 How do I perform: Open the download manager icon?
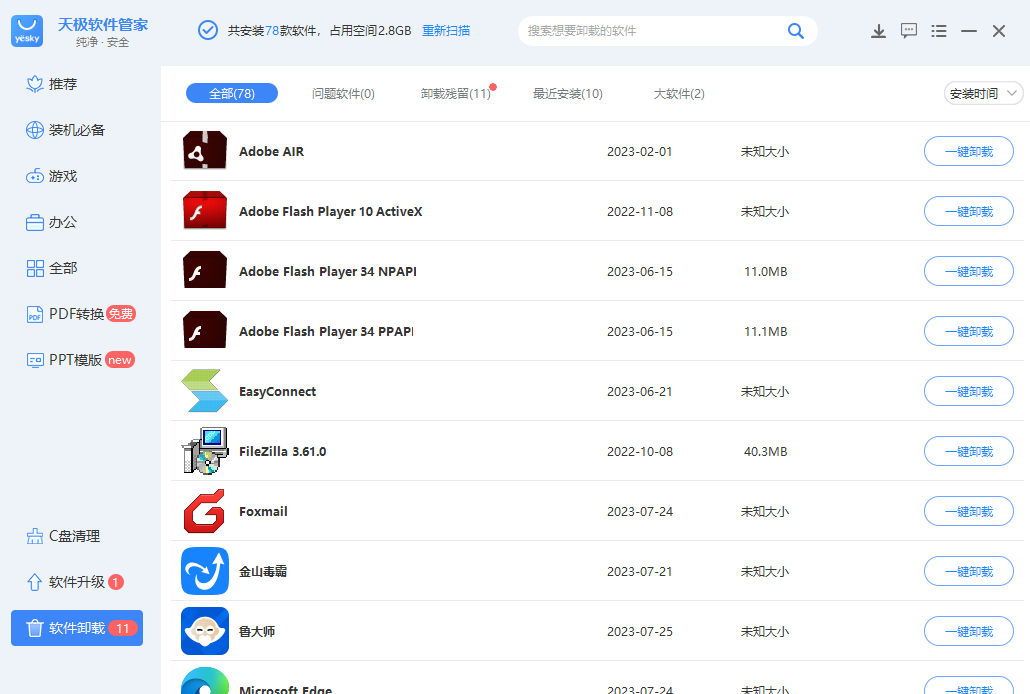(878, 31)
